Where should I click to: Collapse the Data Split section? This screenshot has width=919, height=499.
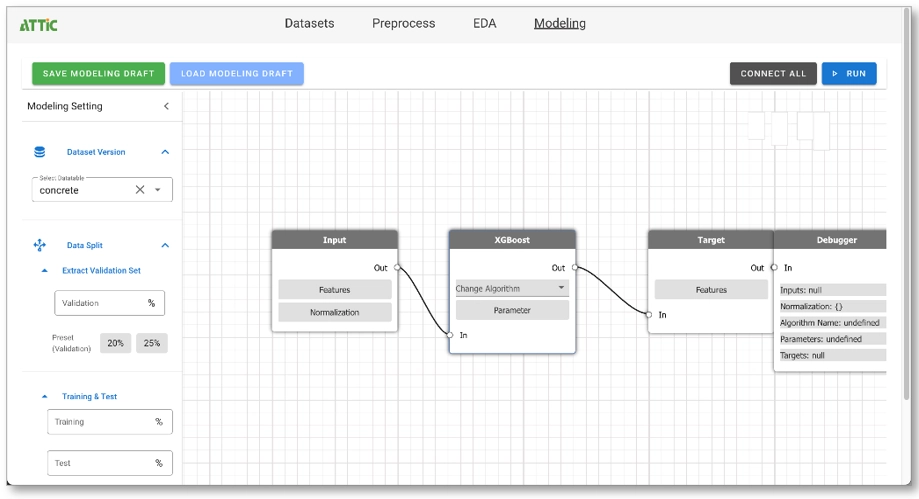point(165,245)
